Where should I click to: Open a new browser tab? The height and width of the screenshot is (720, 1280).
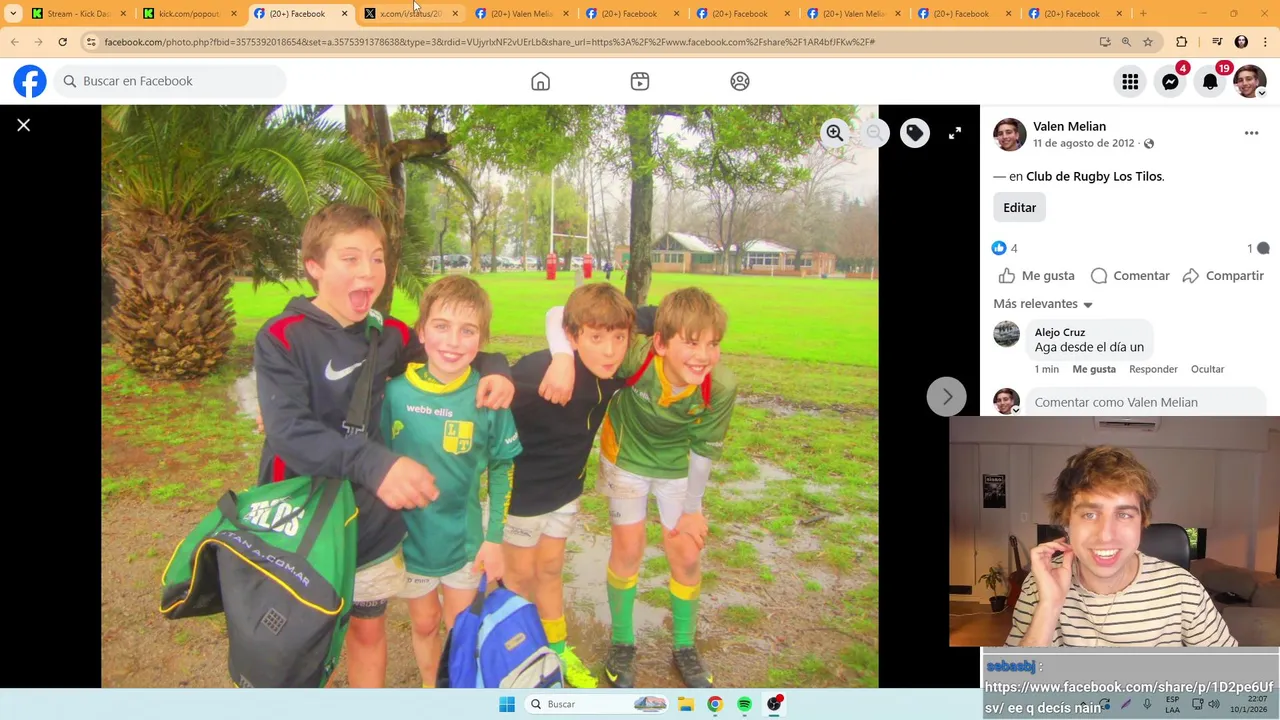(1143, 14)
